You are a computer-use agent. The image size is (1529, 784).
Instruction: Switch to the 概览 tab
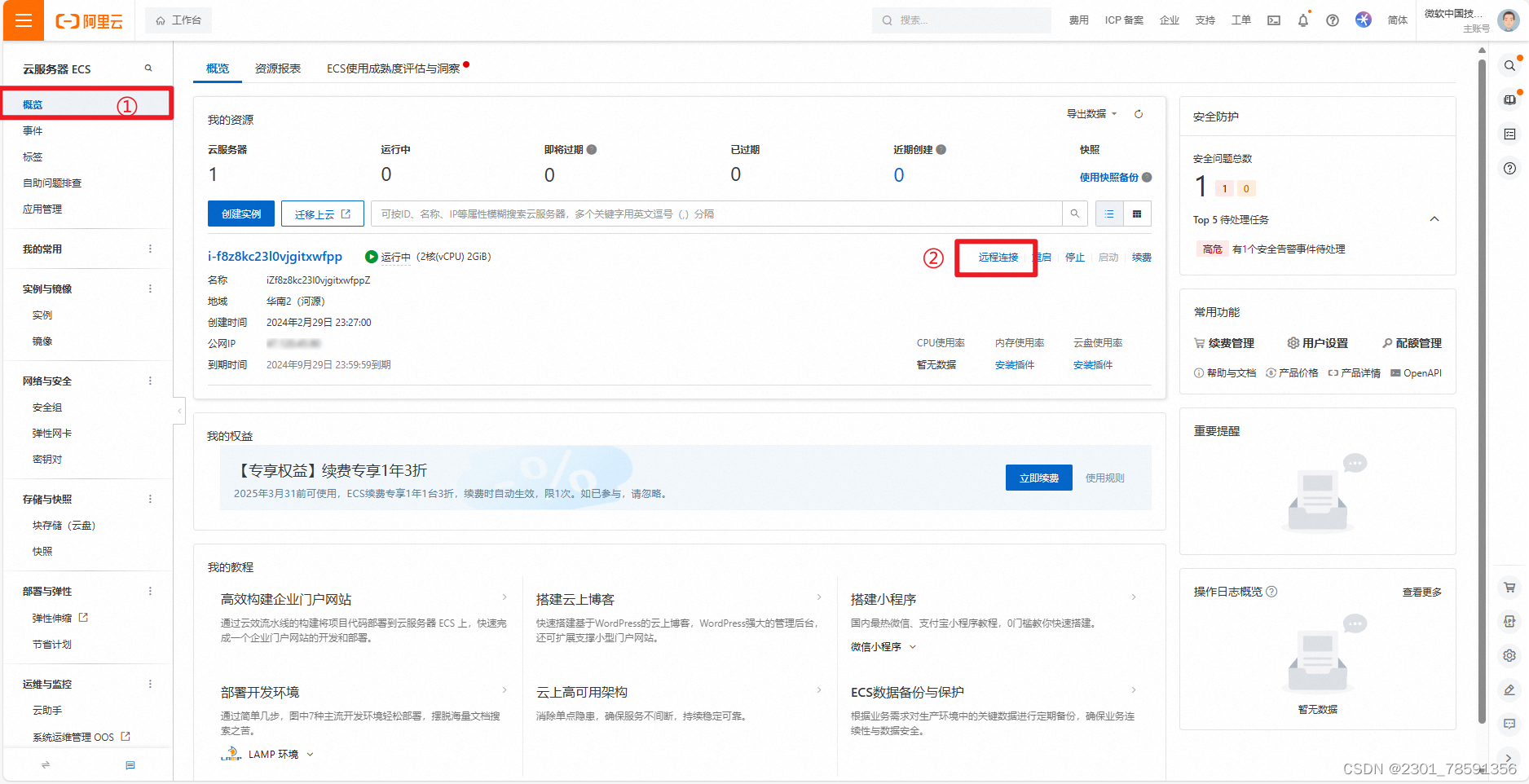218,68
